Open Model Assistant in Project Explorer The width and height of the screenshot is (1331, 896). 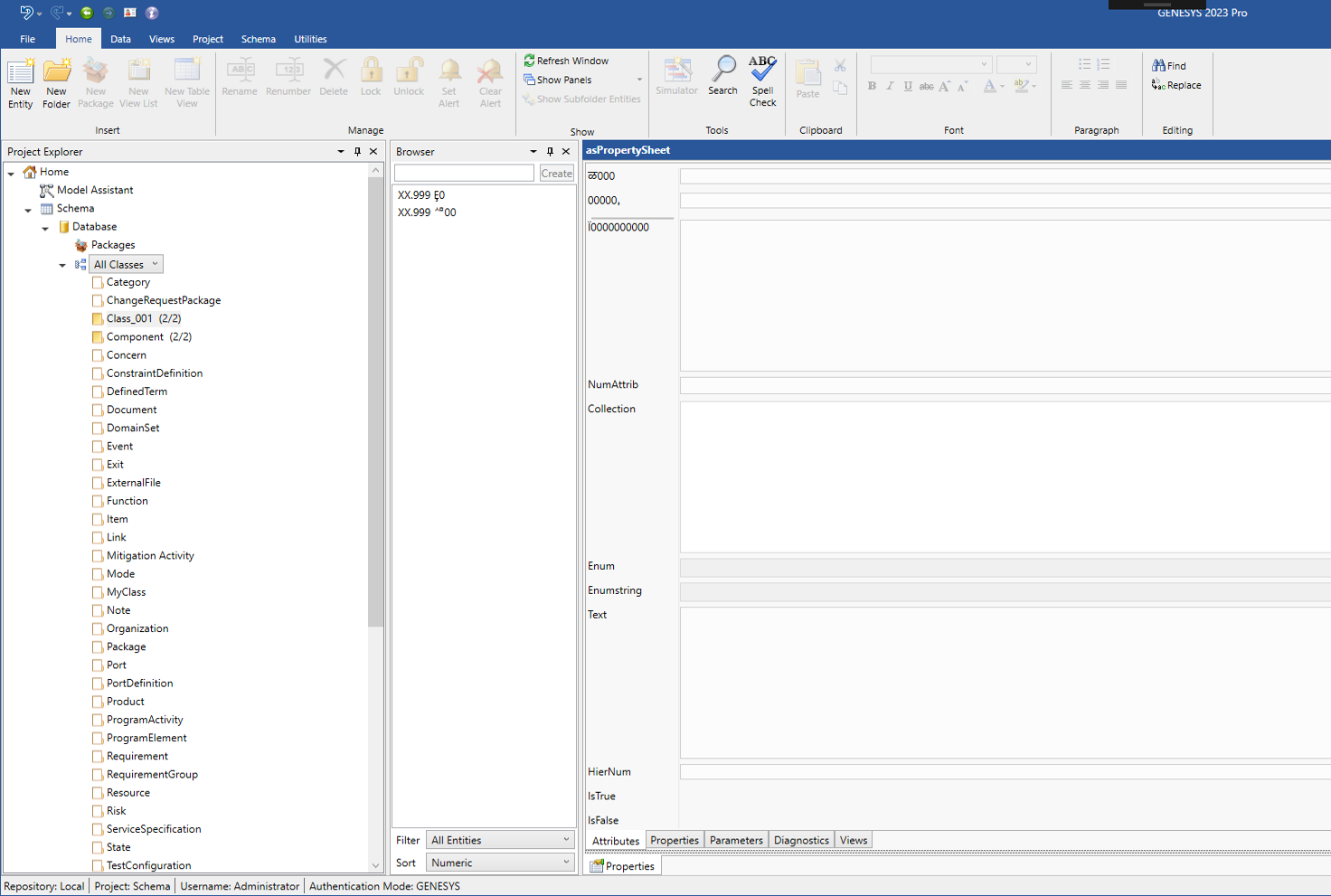click(94, 190)
